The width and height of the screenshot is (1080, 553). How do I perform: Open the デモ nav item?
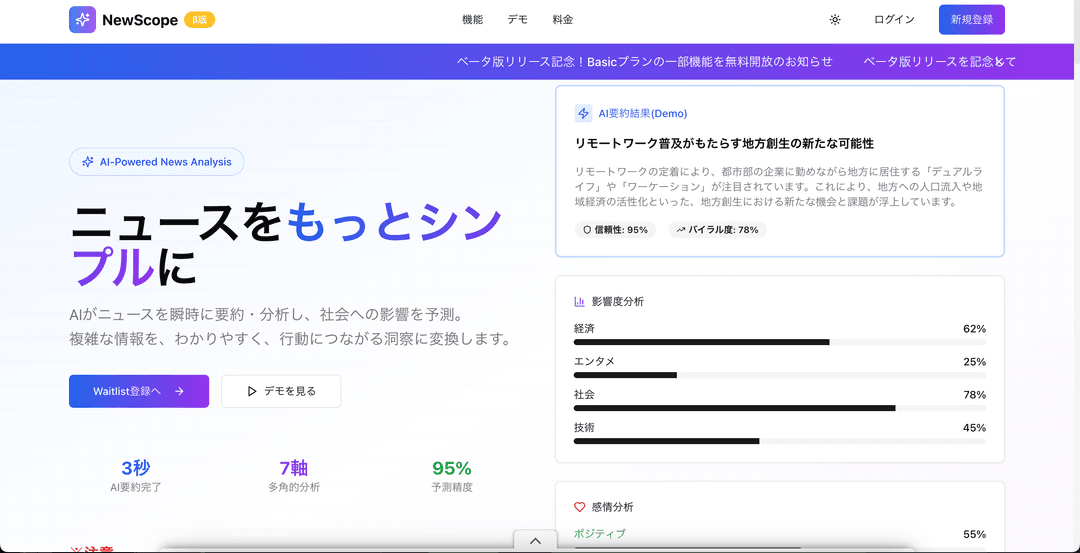(517, 20)
